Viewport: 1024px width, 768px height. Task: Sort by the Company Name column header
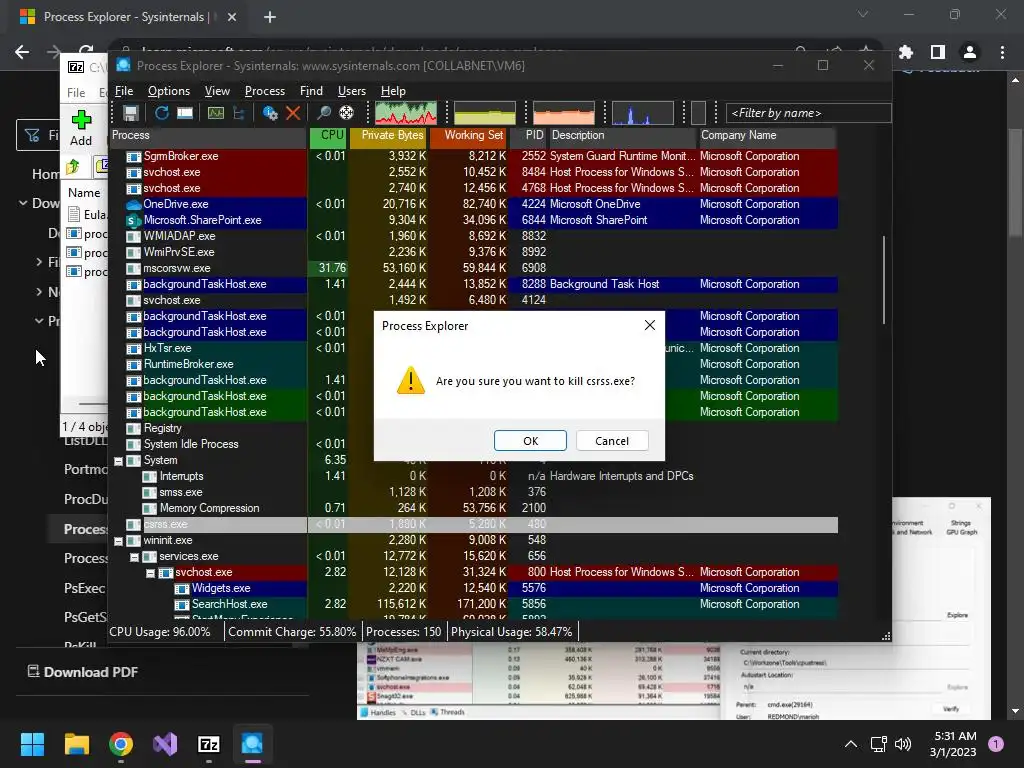click(x=767, y=135)
